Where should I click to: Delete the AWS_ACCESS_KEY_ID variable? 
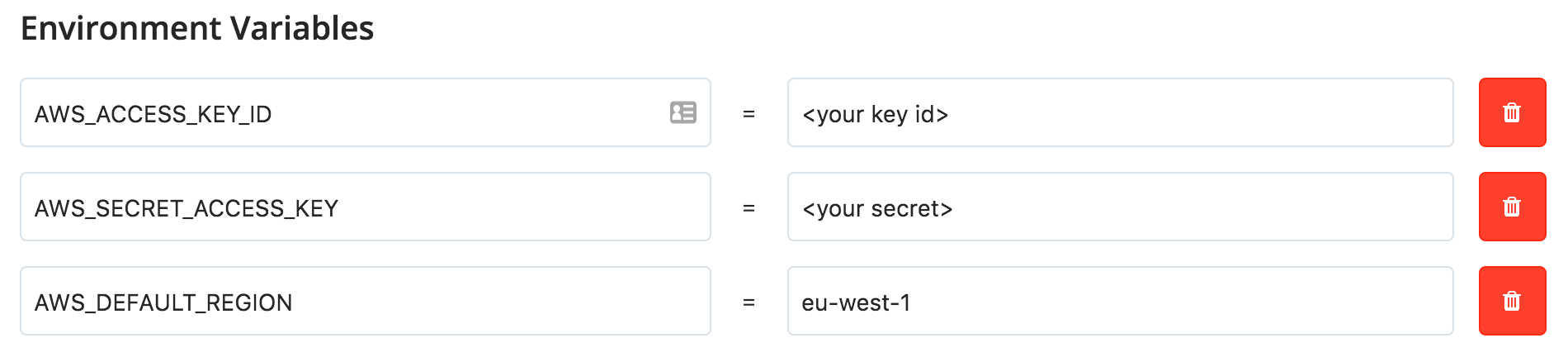point(1512,112)
